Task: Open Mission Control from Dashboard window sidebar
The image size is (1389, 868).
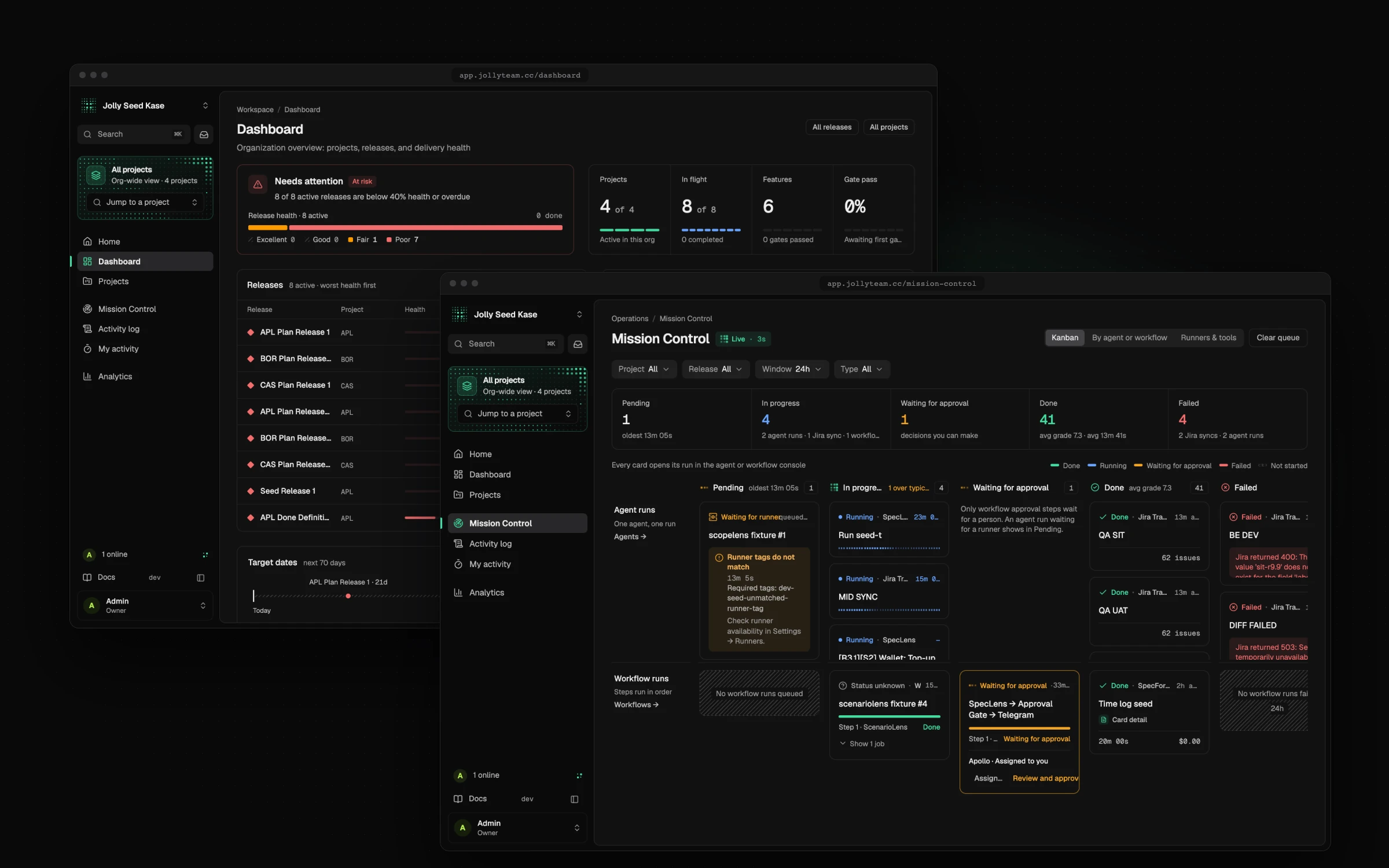Action: 145,309
